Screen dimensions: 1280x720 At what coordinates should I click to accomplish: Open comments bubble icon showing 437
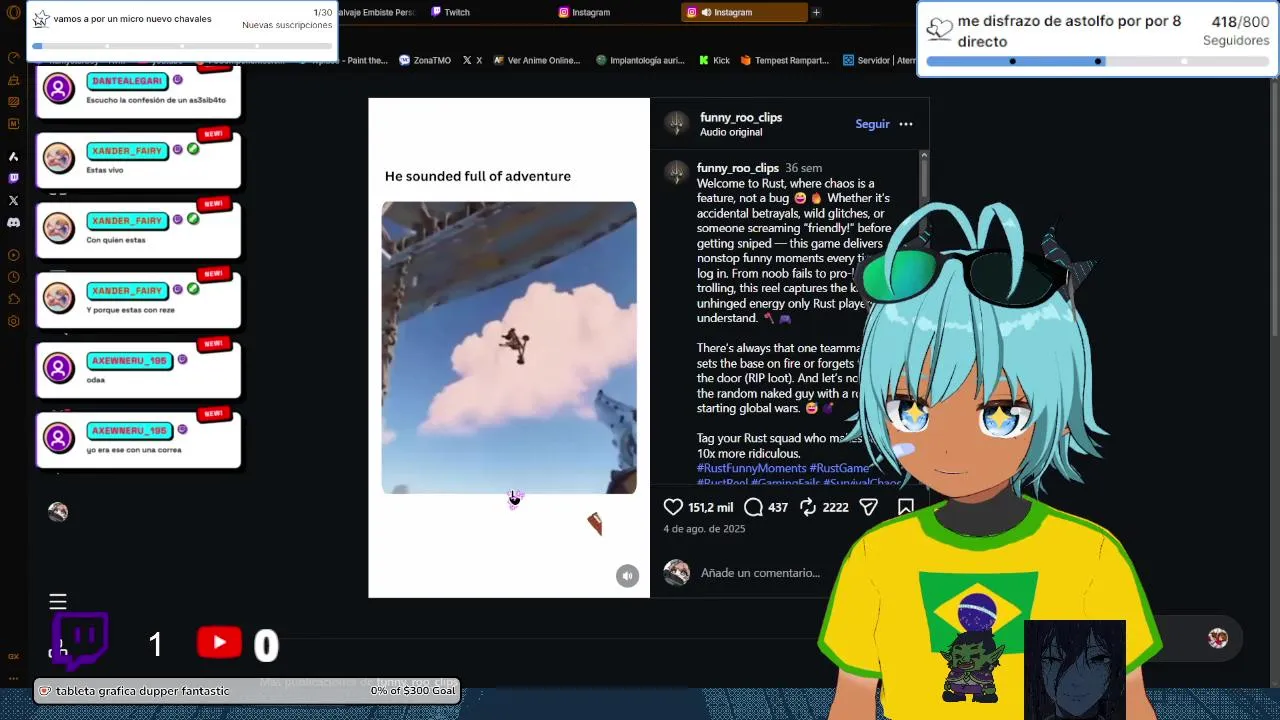[x=753, y=507]
